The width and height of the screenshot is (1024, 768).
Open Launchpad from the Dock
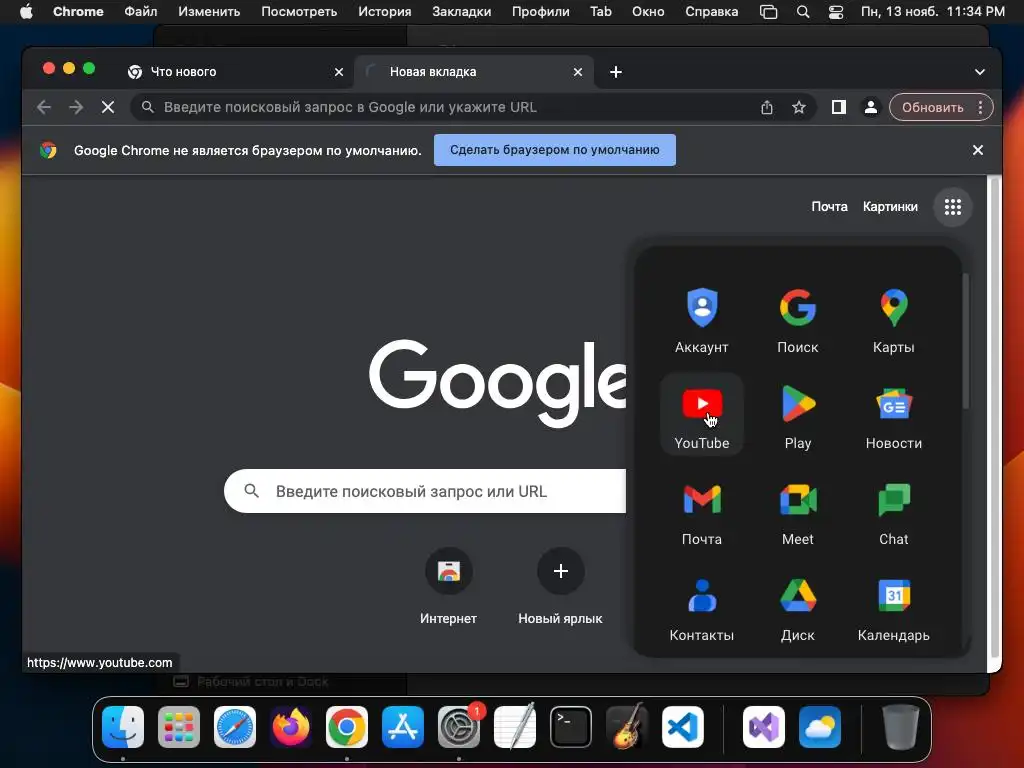pos(179,727)
